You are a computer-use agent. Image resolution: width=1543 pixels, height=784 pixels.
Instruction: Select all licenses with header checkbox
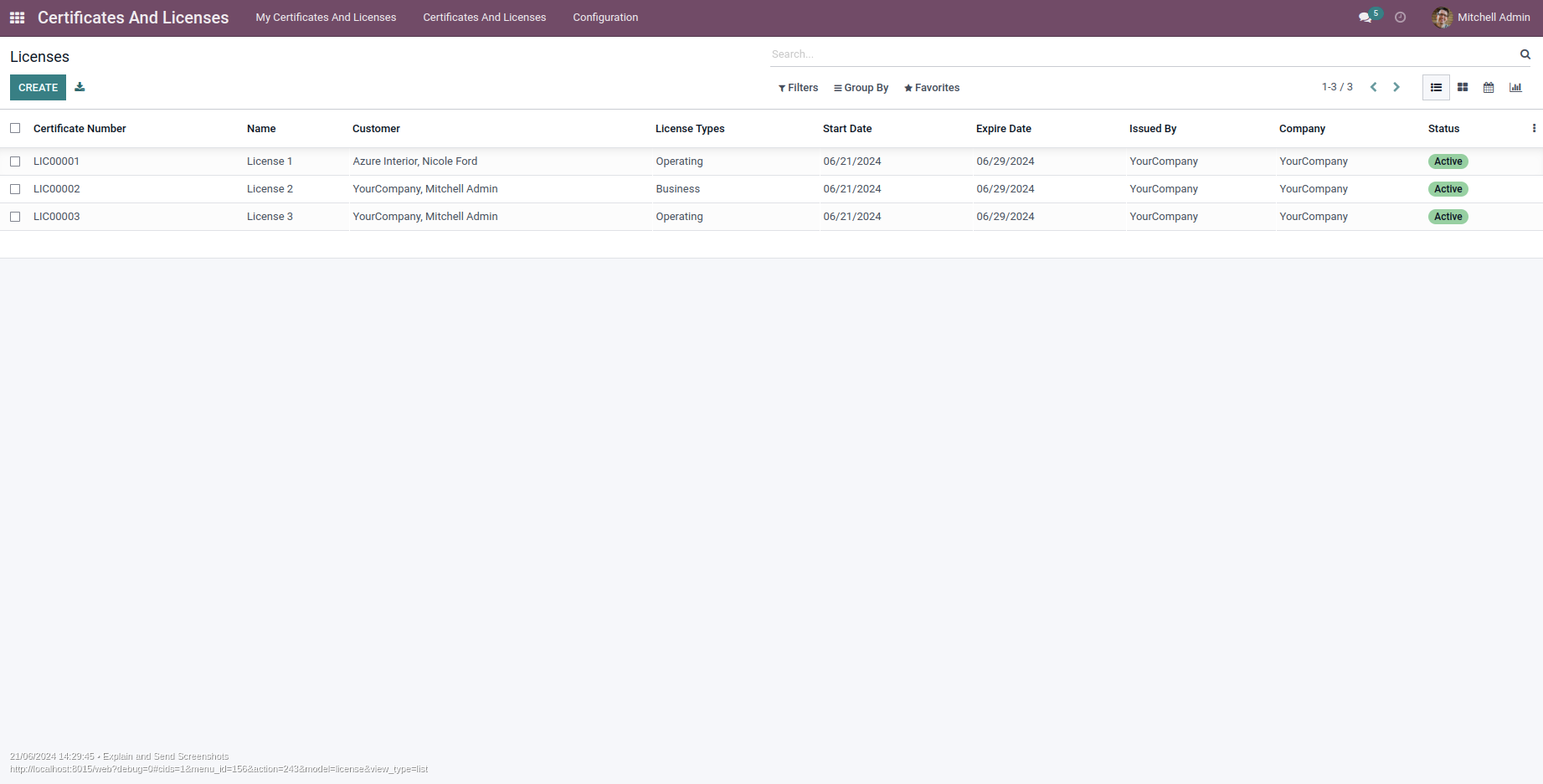(x=15, y=128)
